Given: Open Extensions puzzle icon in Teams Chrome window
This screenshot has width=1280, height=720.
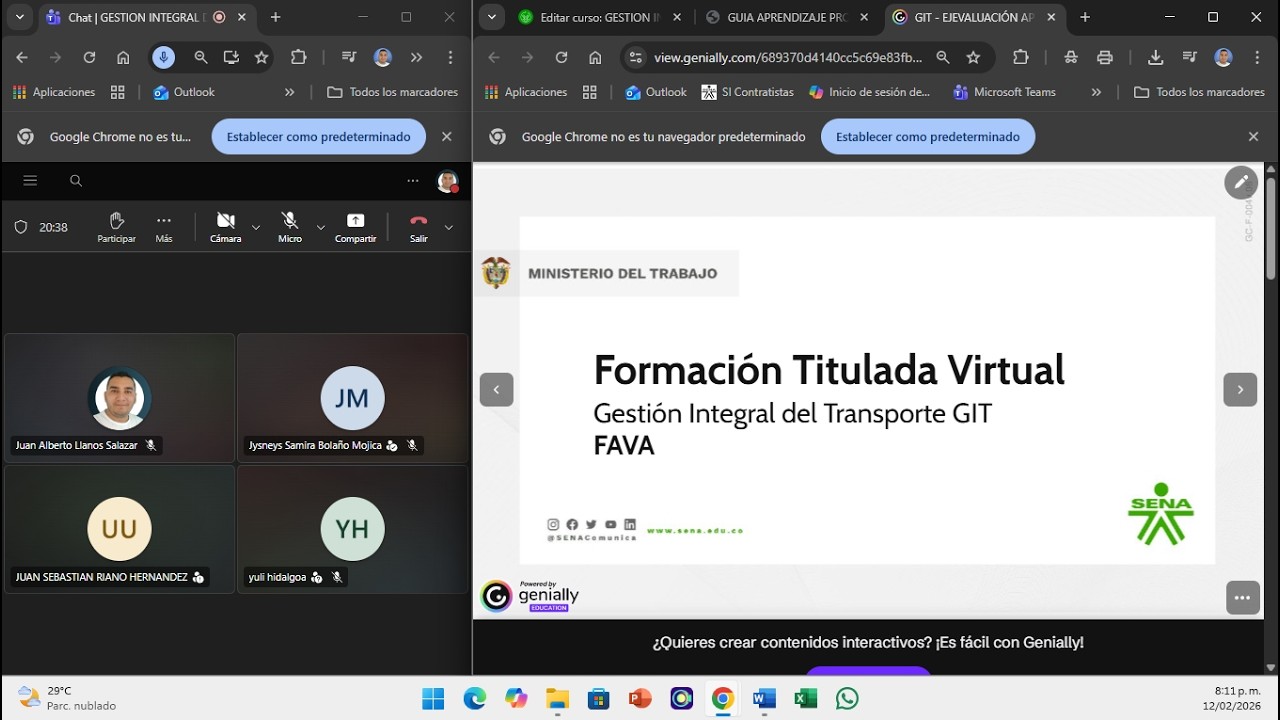Looking at the screenshot, I should (x=298, y=58).
